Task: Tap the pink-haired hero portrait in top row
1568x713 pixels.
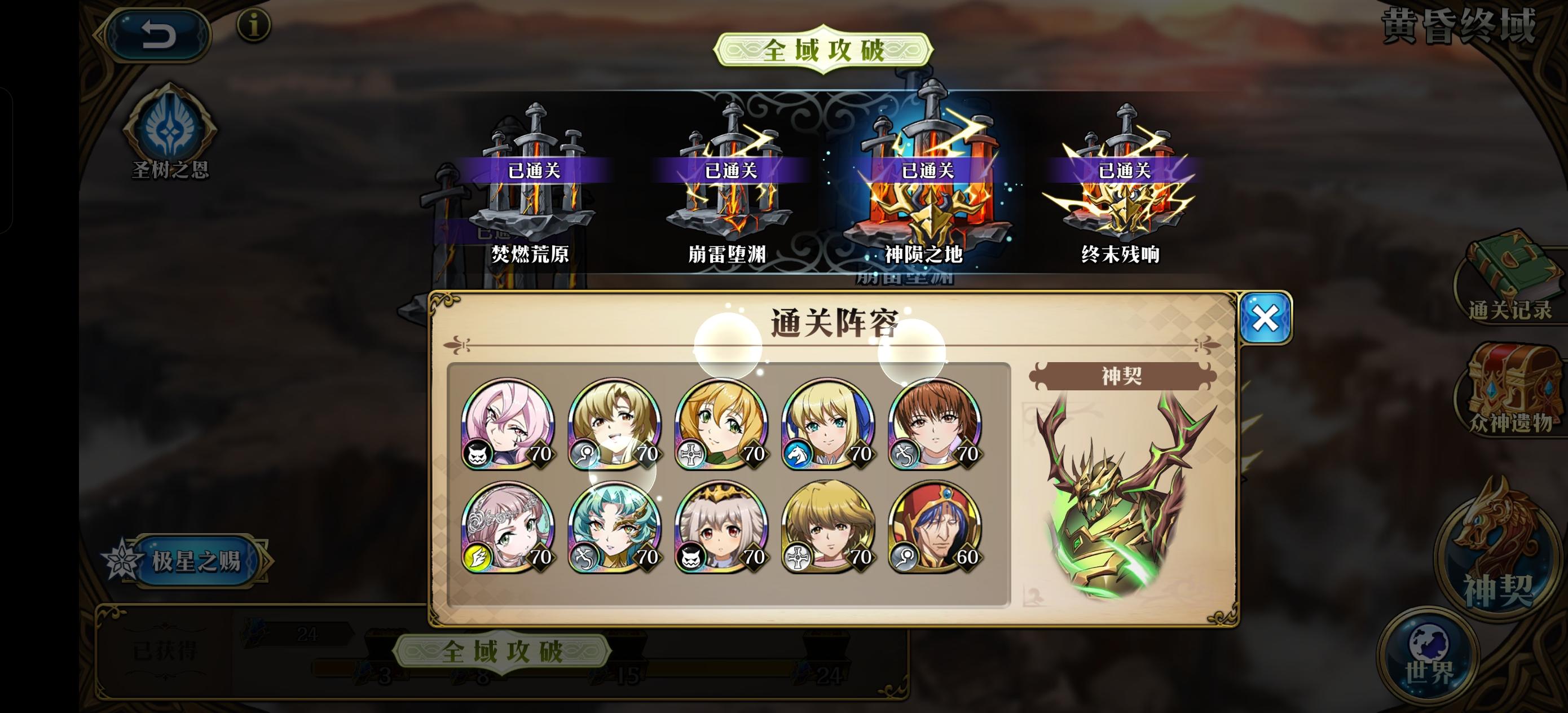Action: (x=508, y=424)
